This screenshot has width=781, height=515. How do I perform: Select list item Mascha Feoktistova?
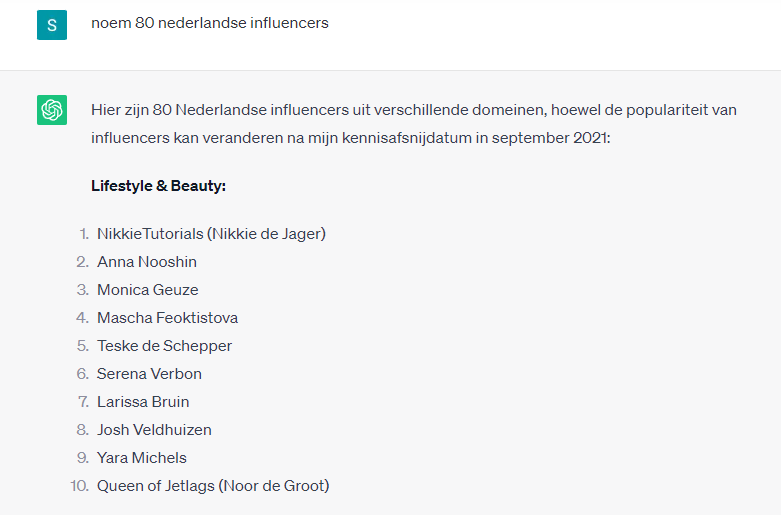[167, 317]
